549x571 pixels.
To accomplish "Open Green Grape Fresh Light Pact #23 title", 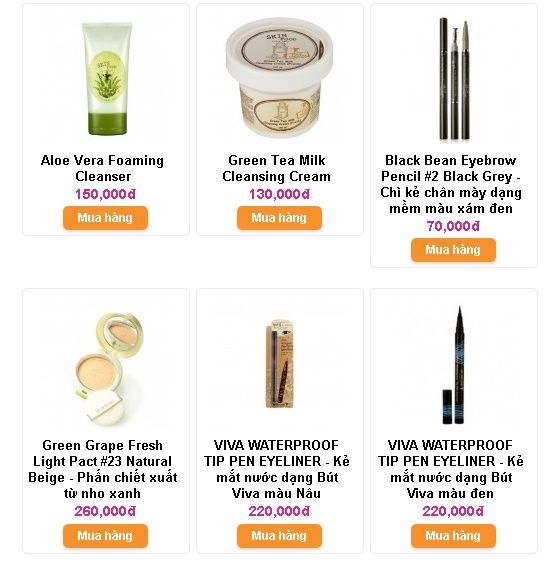I will [x=103, y=469].
